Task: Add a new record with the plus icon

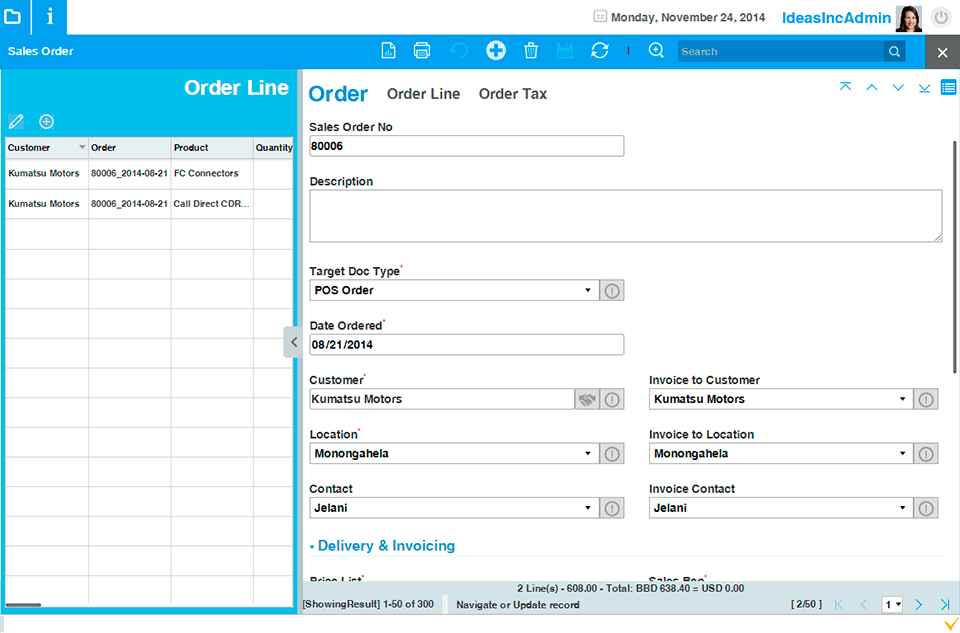Action: coord(496,51)
